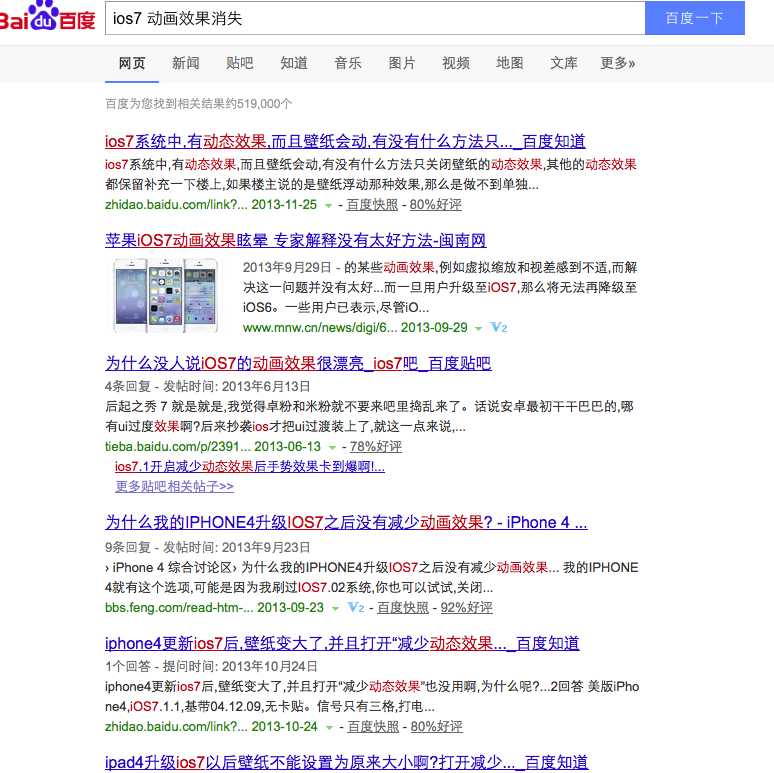Click text 1个回答 - 提问时间: 2013年10月24日
This screenshot has width=774, height=773.
click(x=211, y=667)
